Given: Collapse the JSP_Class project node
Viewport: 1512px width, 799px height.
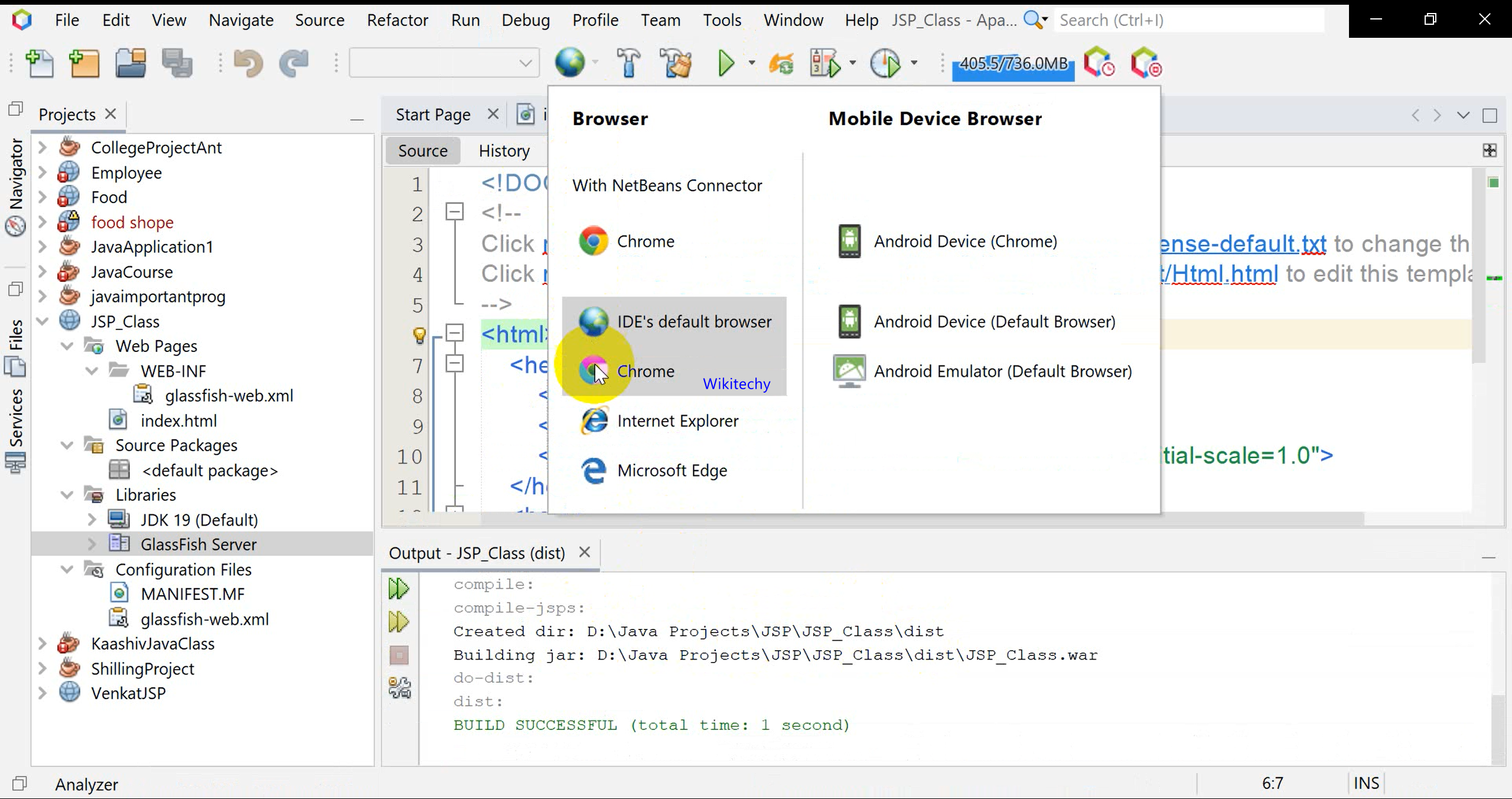Looking at the screenshot, I should coord(43,322).
